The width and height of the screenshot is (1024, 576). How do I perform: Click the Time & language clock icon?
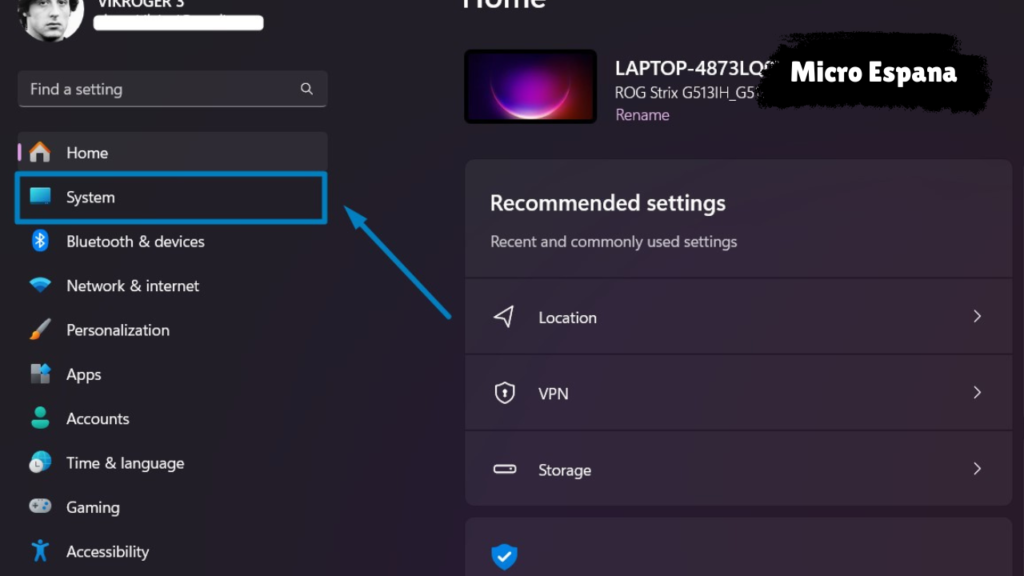click(40, 463)
